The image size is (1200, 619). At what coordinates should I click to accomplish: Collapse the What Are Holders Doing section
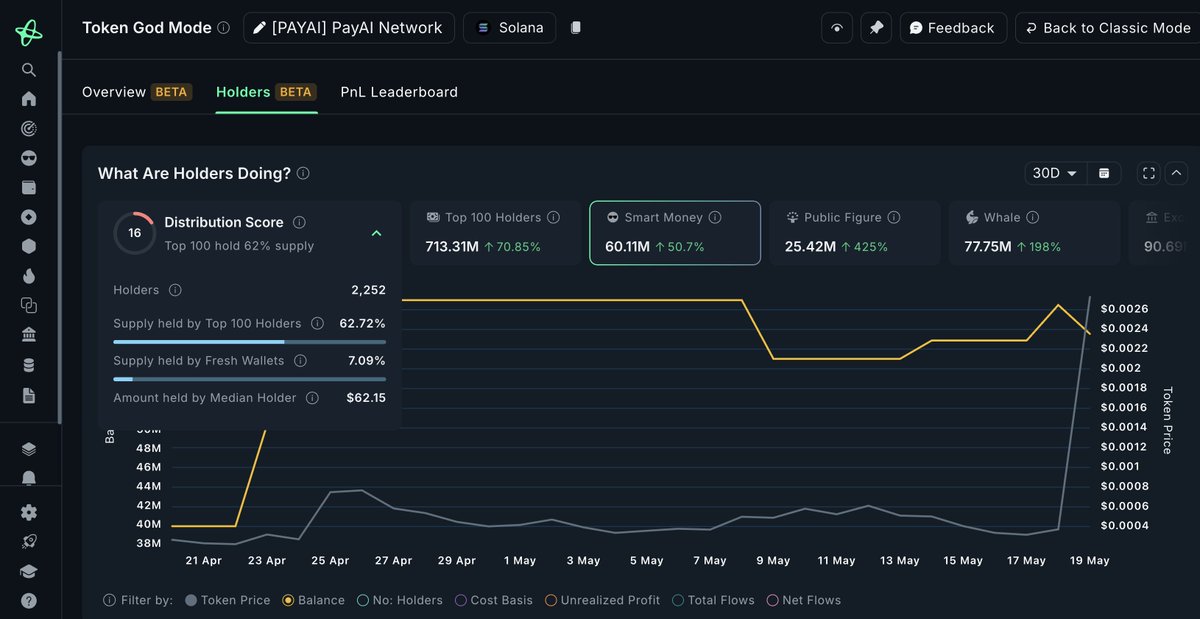click(x=1176, y=173)
